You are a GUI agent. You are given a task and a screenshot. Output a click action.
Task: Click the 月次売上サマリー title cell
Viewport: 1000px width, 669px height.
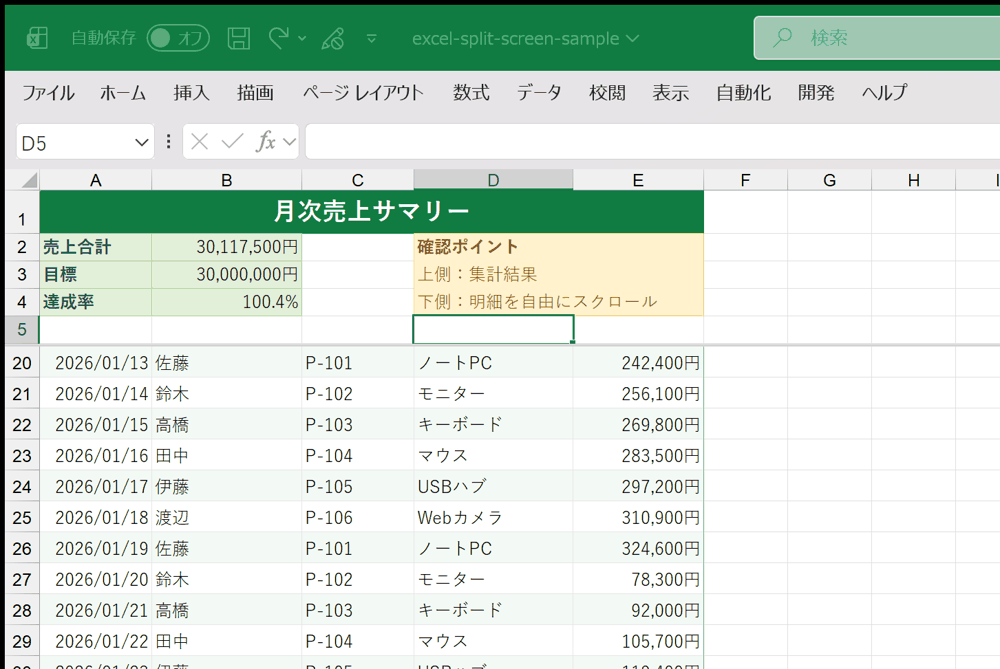click(x=372, y=212)
